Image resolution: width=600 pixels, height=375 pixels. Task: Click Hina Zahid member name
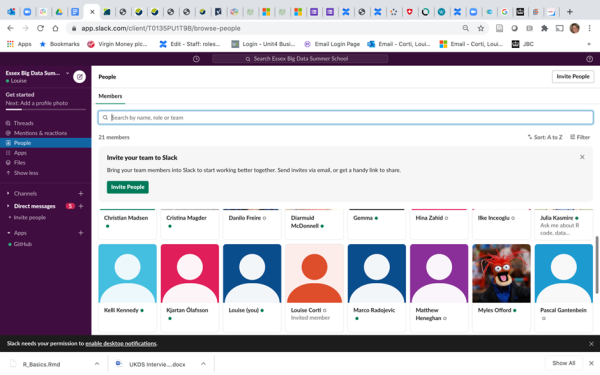(429, 218)
